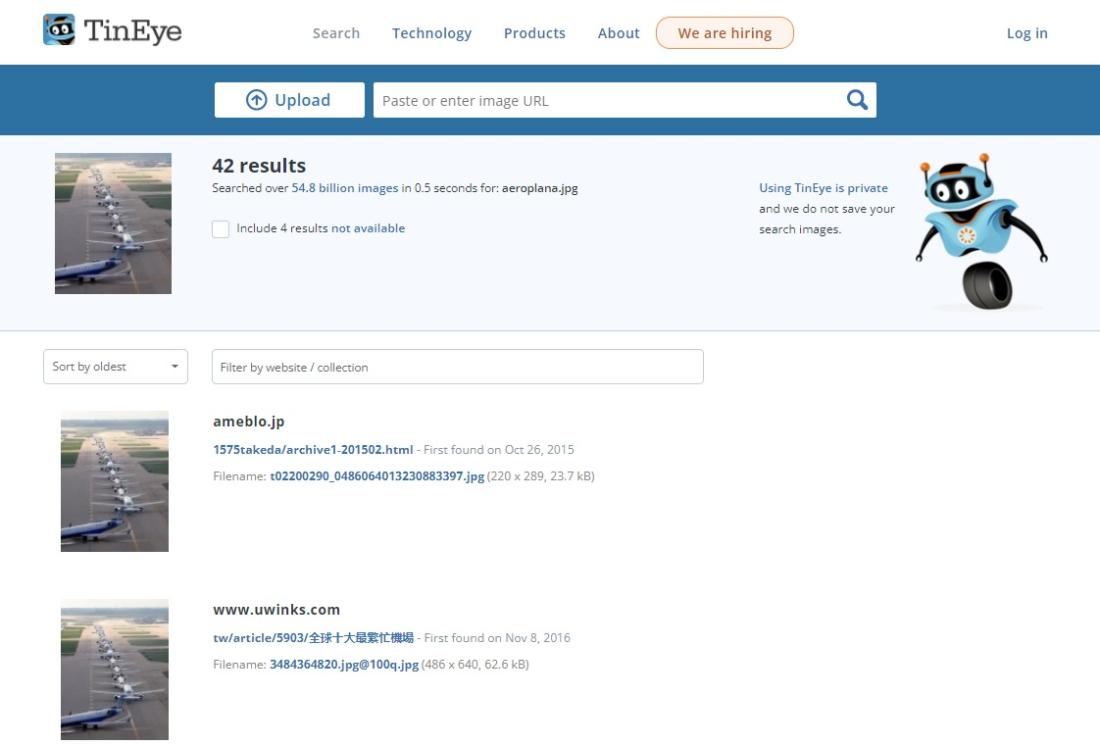Click the magnifying glass search icon

pos(857,100)
